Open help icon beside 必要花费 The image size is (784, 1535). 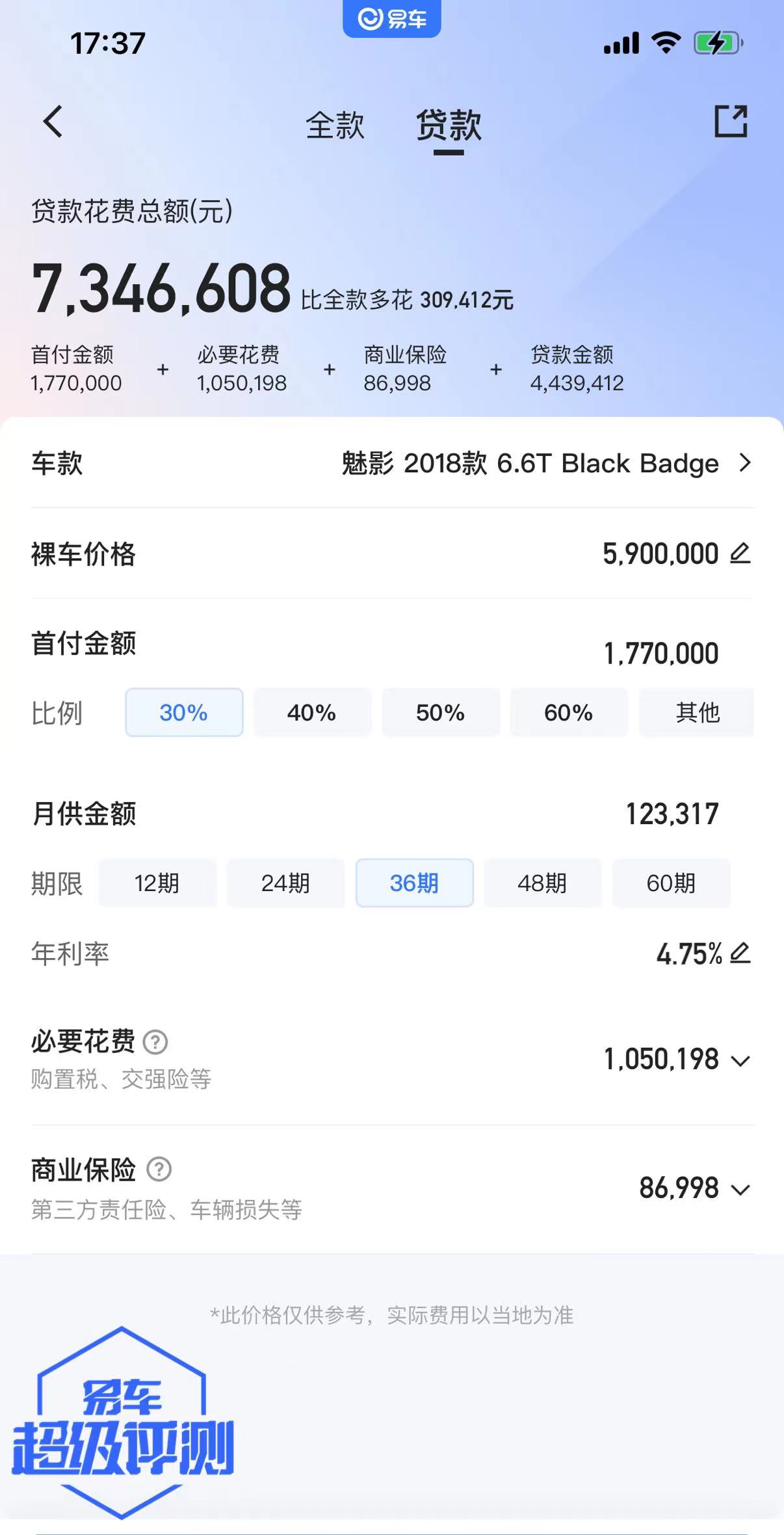pos(155,1042)
